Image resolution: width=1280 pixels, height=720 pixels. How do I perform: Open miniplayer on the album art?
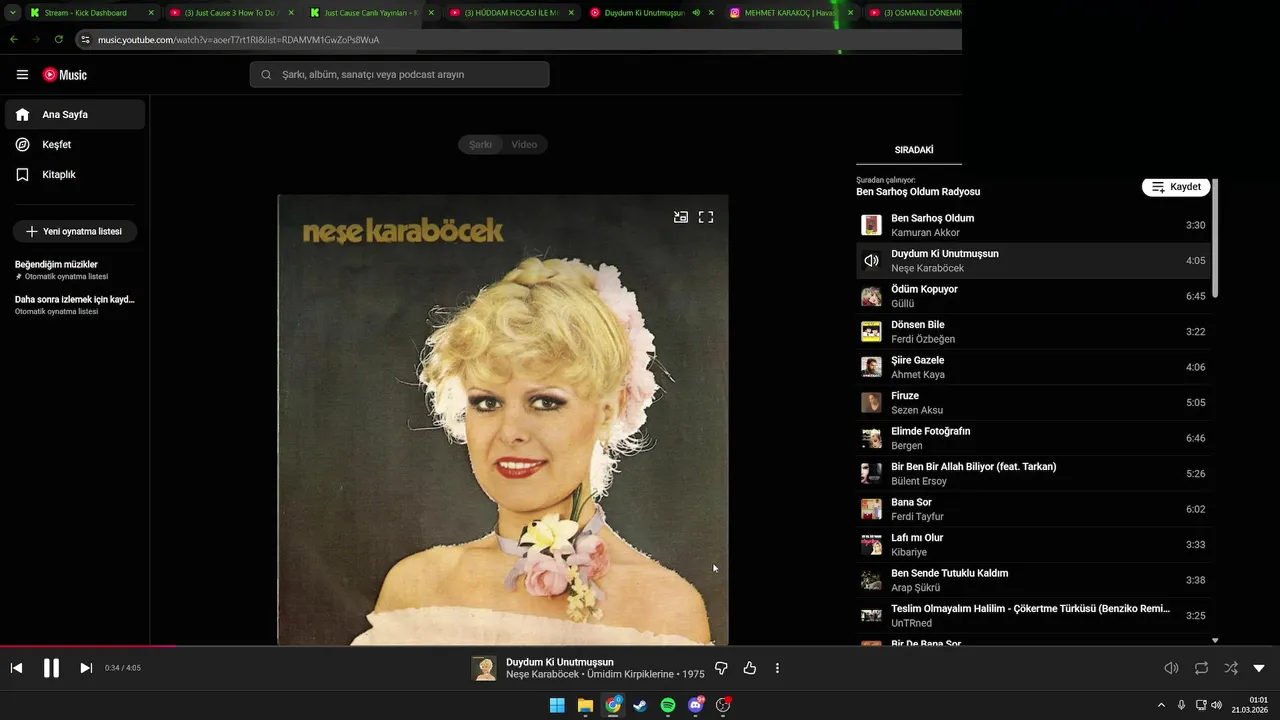[x=681, y=217]
